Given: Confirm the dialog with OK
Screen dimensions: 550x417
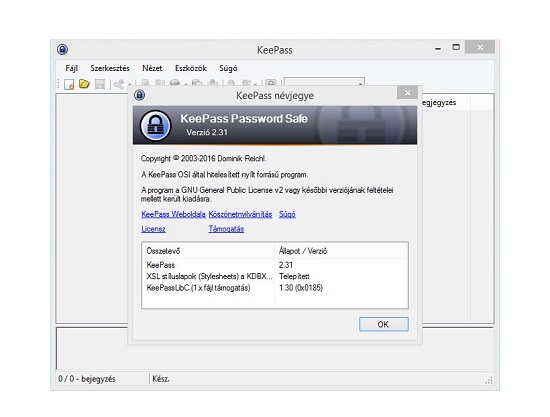Looking at the screenshot, I should click(384, 324).
